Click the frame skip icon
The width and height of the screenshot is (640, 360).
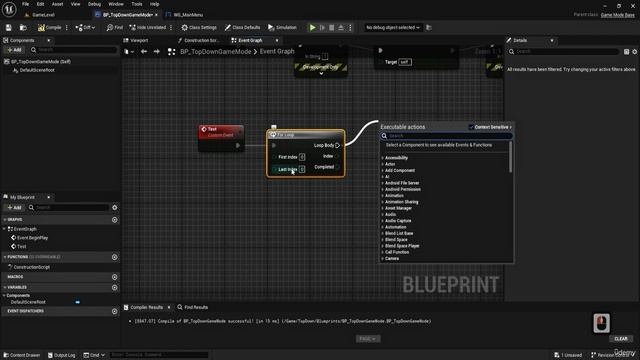[x=322, y=27]
